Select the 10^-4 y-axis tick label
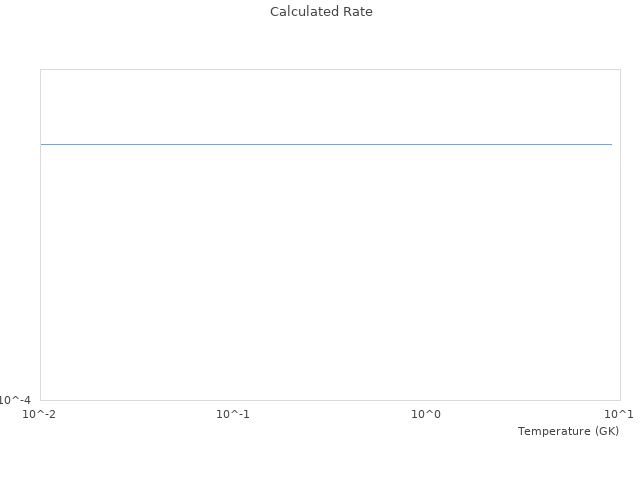Image resolution: width=640 pixels, height=480 pixels. [16, 400]
